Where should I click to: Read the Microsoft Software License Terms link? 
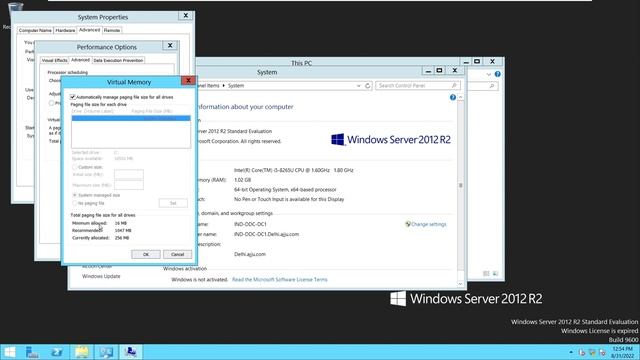coord(280,280)
